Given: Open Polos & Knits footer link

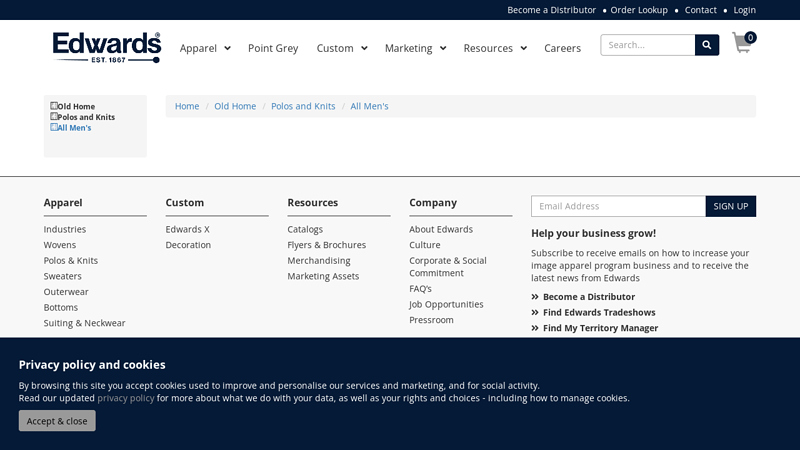Looking at the screenshot, I should coord(70,261).
